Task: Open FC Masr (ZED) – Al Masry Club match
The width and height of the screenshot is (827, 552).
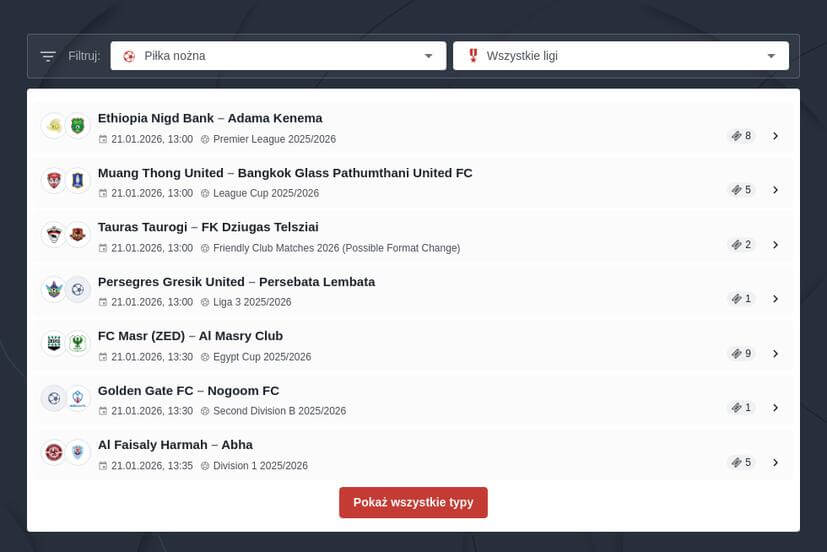Action: (190, 336)
